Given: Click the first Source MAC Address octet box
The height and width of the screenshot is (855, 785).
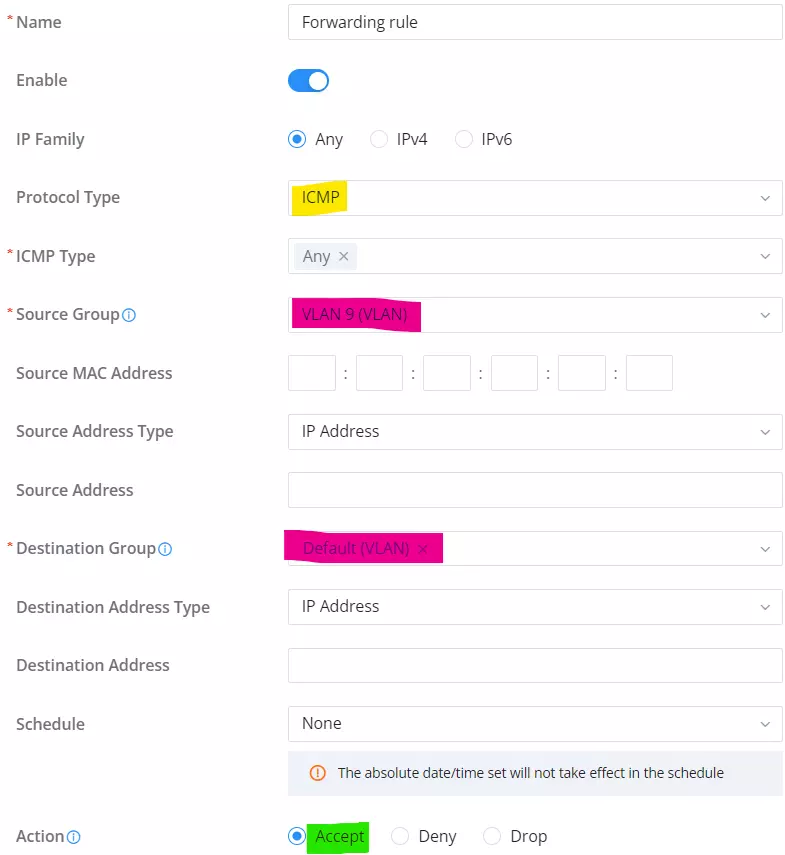Looking at the screenshot, I should click(312, 373).
